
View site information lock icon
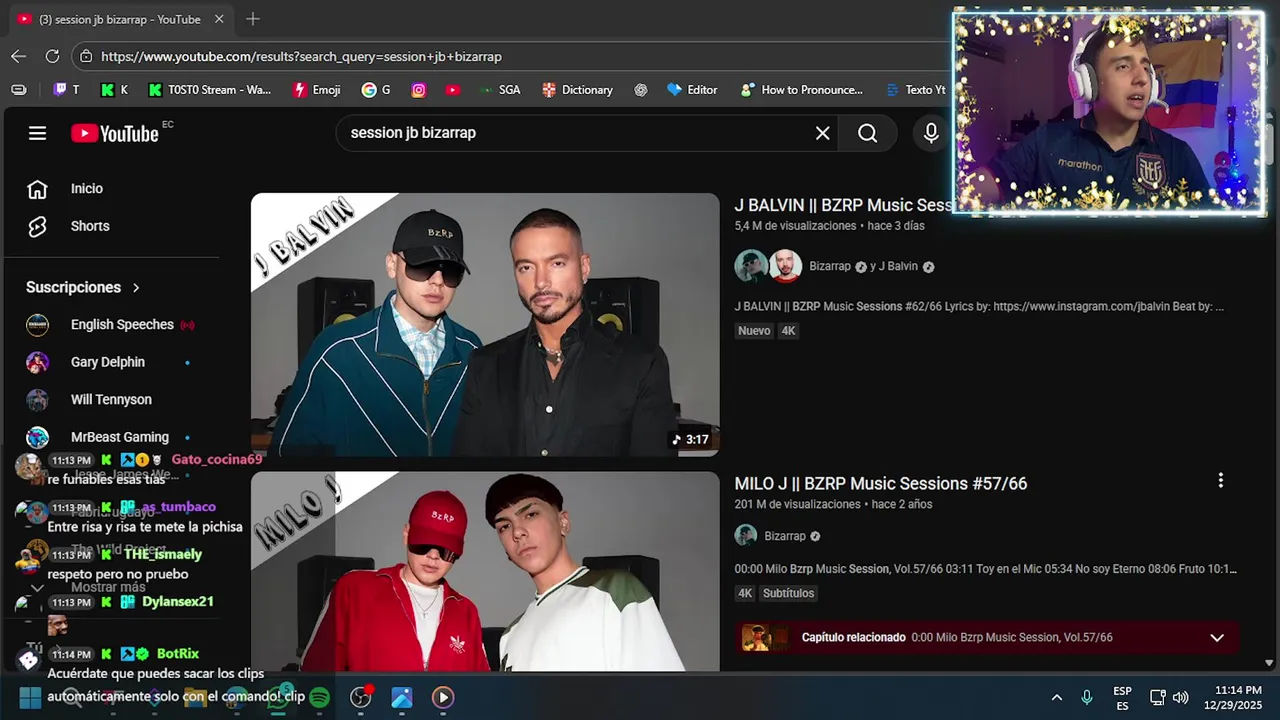pos(86,57)
